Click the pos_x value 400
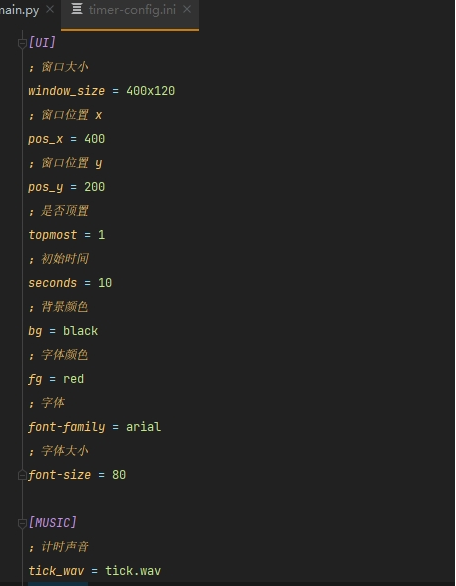The height and width of the screenshot is (586, 456). [95, 139]
